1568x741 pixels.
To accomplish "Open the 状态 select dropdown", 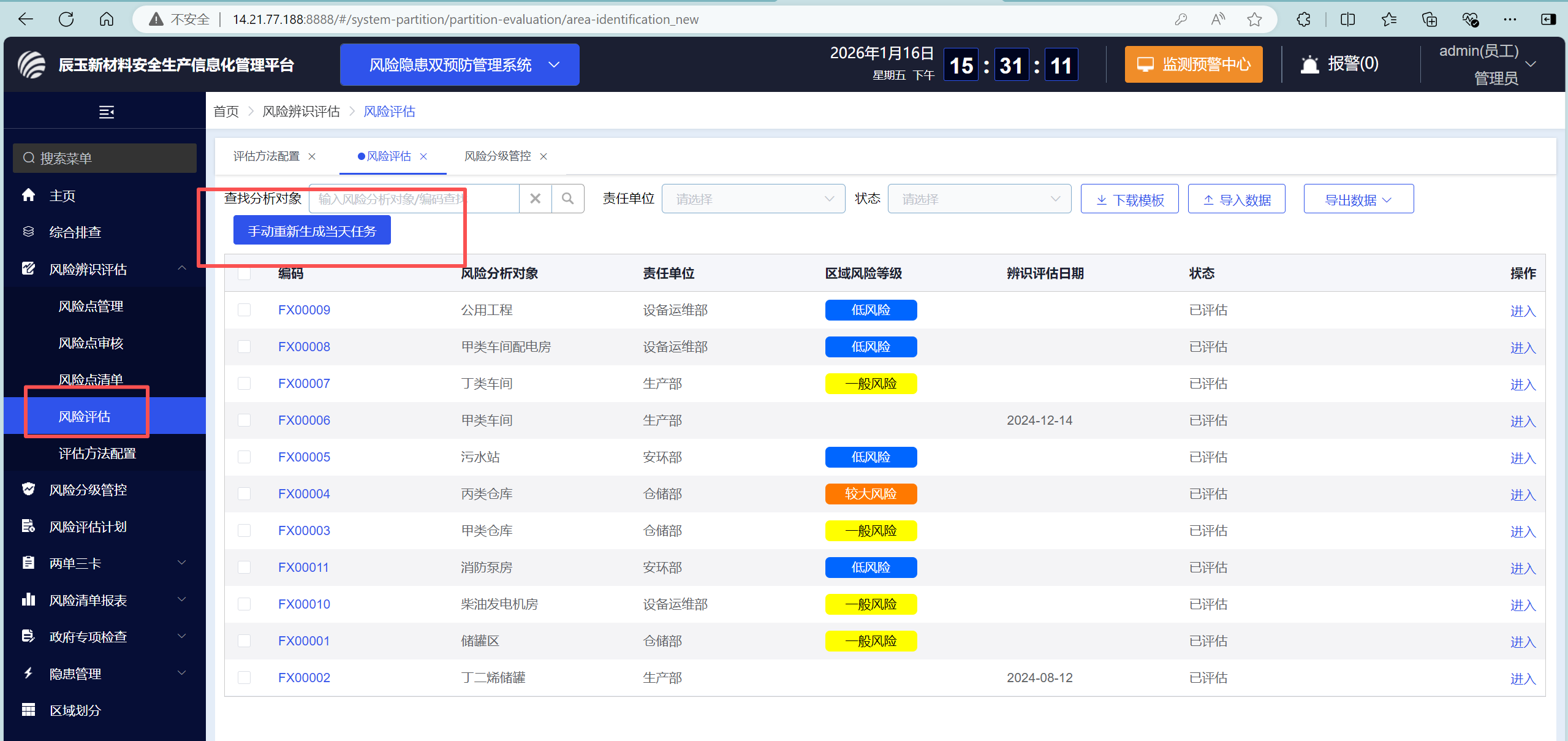I will (x=979, y=199).
